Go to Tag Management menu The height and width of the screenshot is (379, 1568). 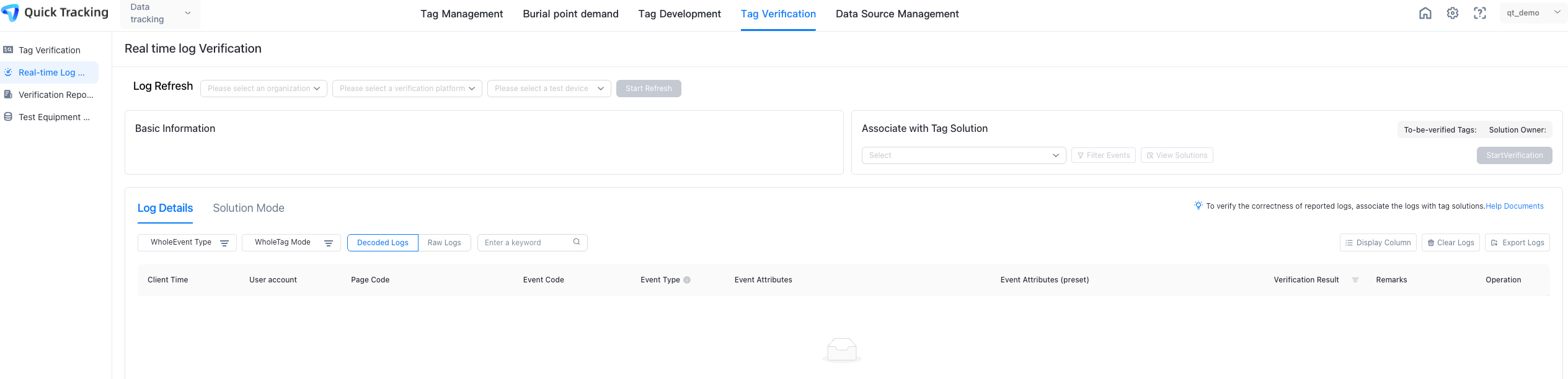coord(461,14)
